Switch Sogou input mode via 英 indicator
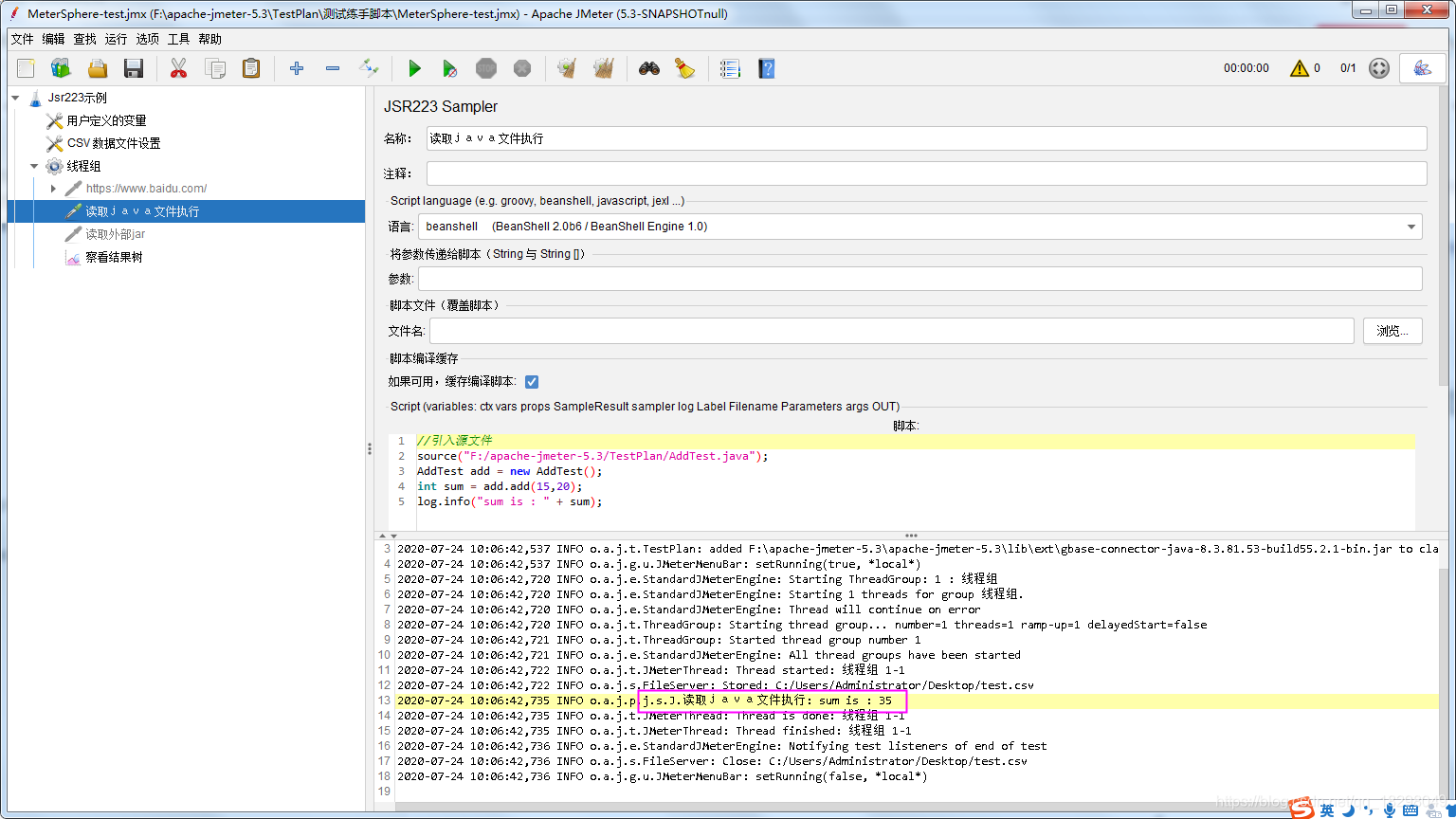The image size is (1456, 819). (1326, 809)
